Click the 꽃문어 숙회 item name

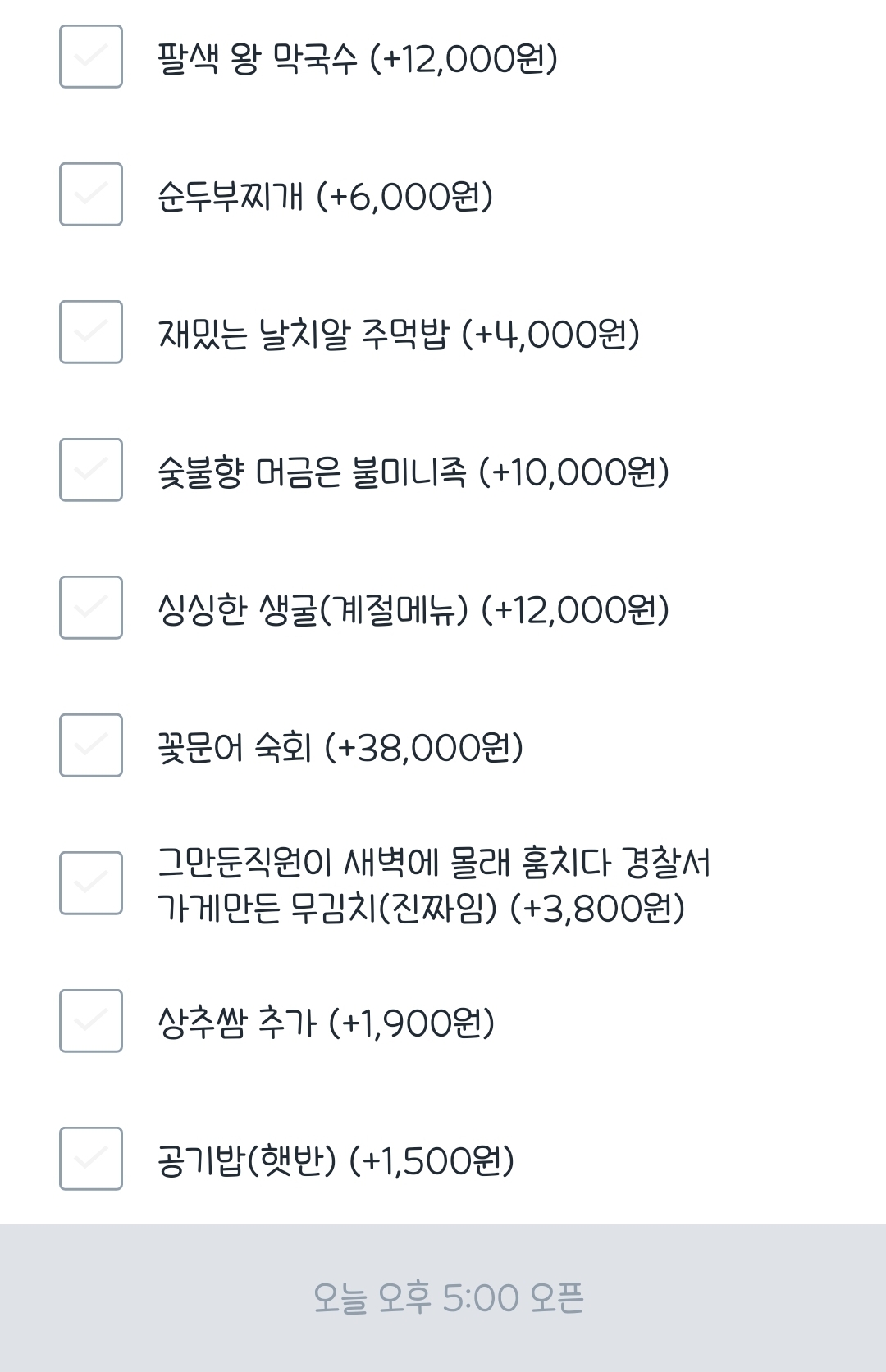(235, 747)
